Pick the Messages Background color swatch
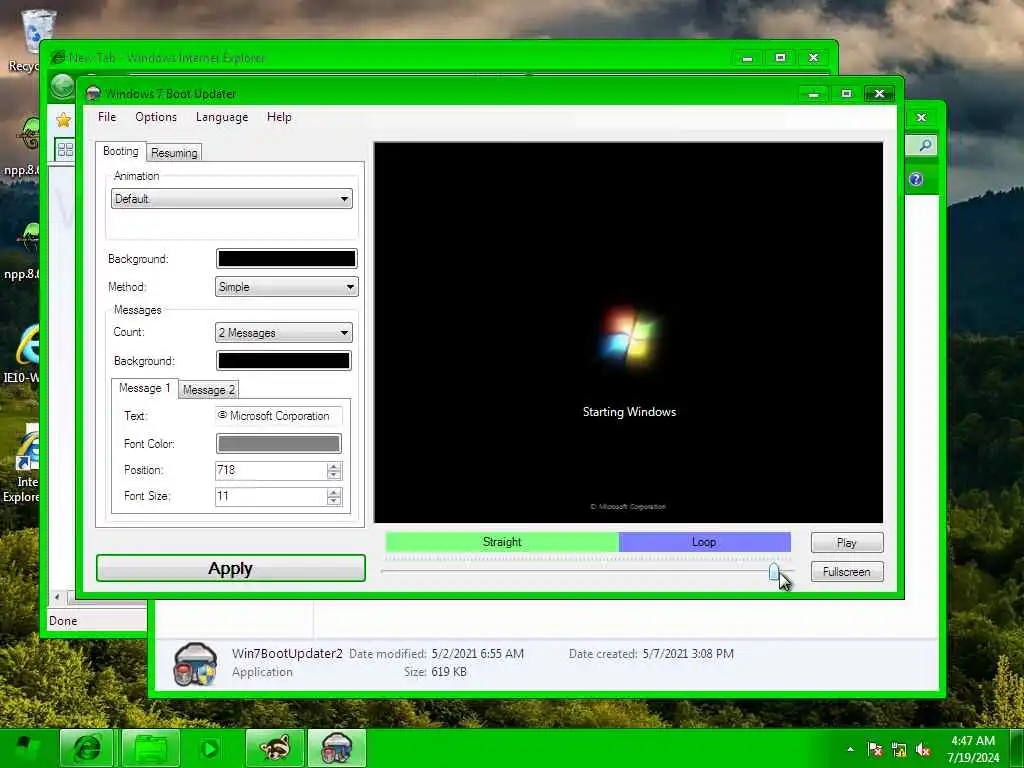Viewport: 1024px width, 768px height. click(283, 360)
